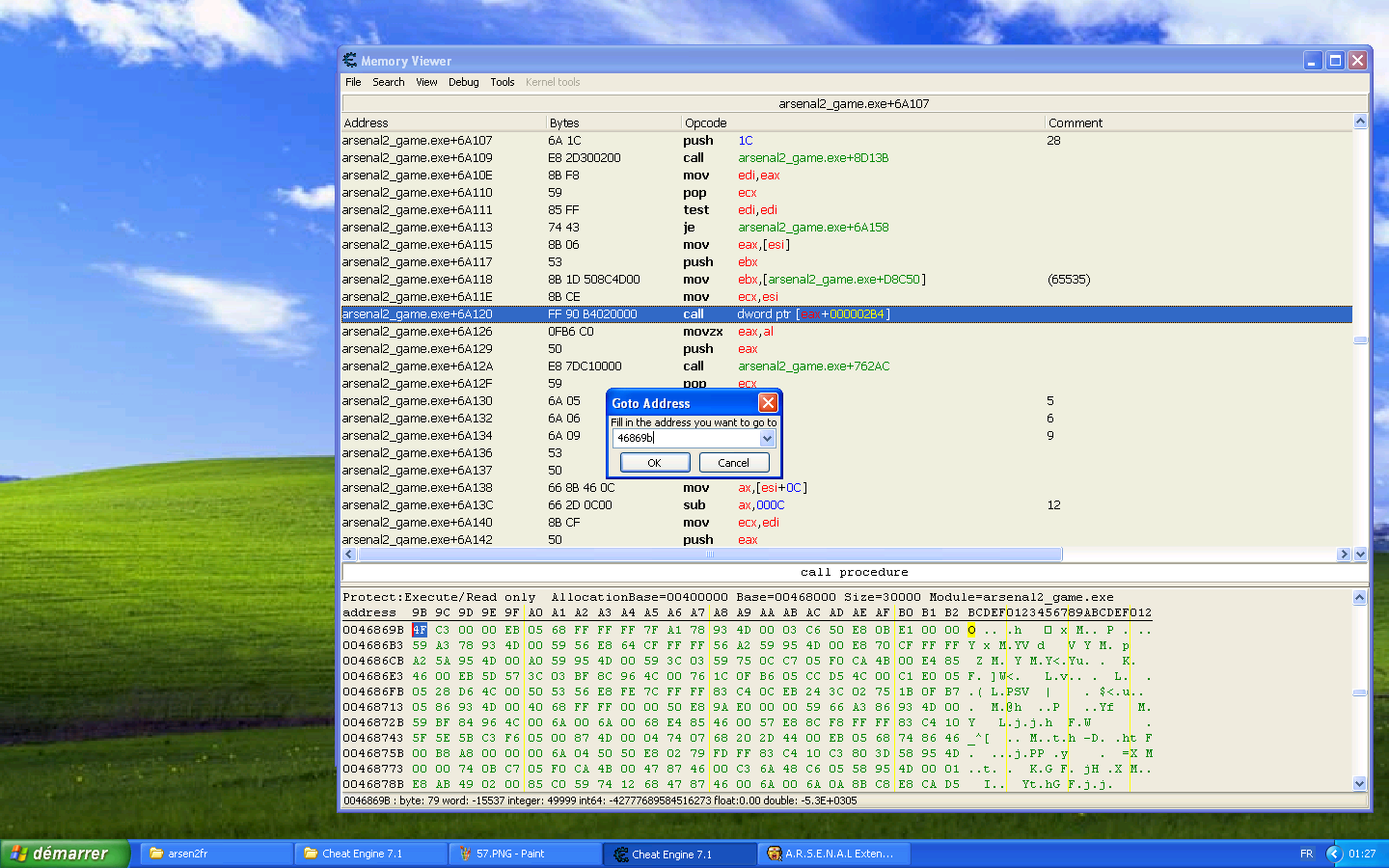
Task: Select row arsenal2_game.exe+6A12A call
Action: point(847,366)
